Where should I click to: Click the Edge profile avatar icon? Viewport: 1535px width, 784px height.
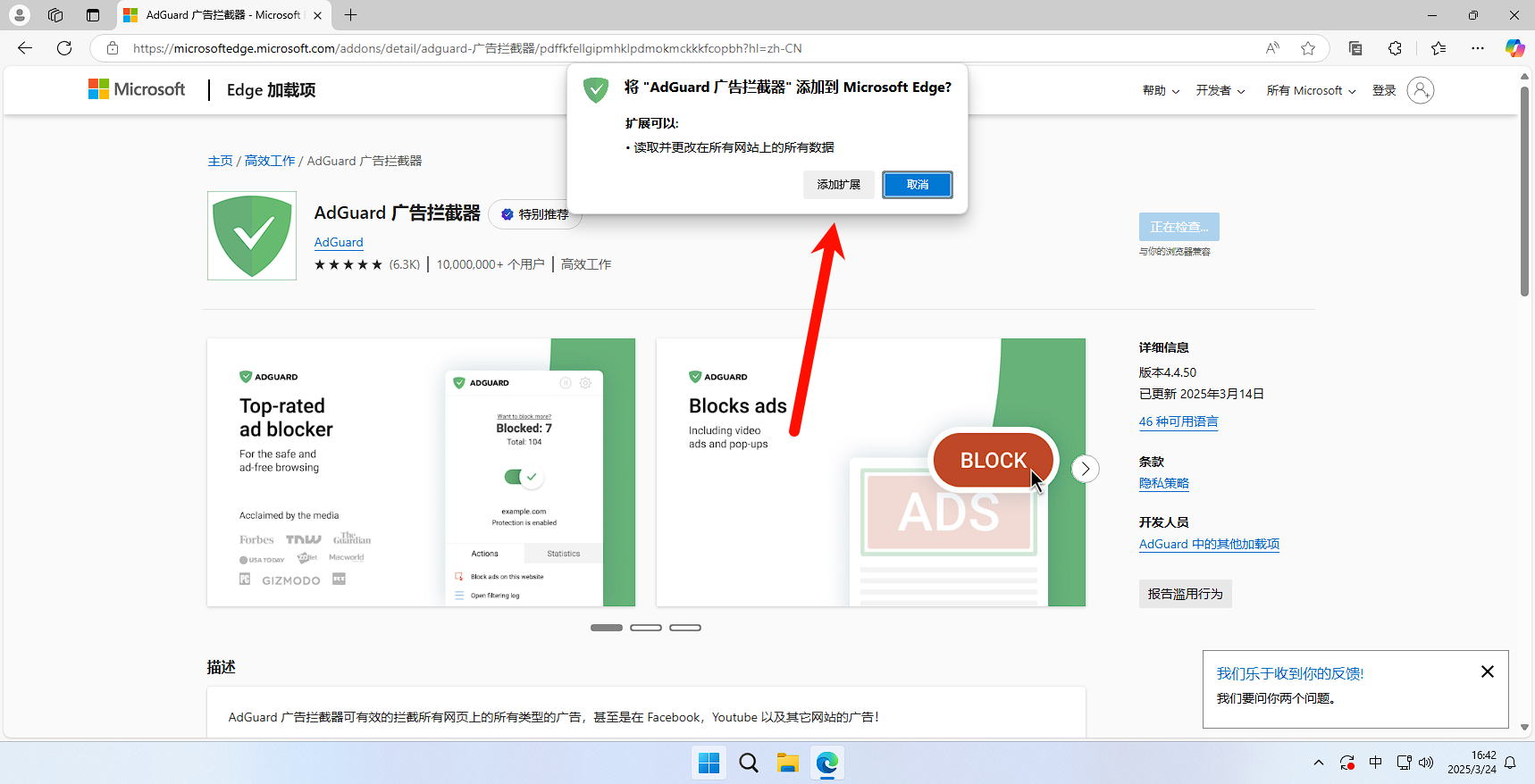20,15
